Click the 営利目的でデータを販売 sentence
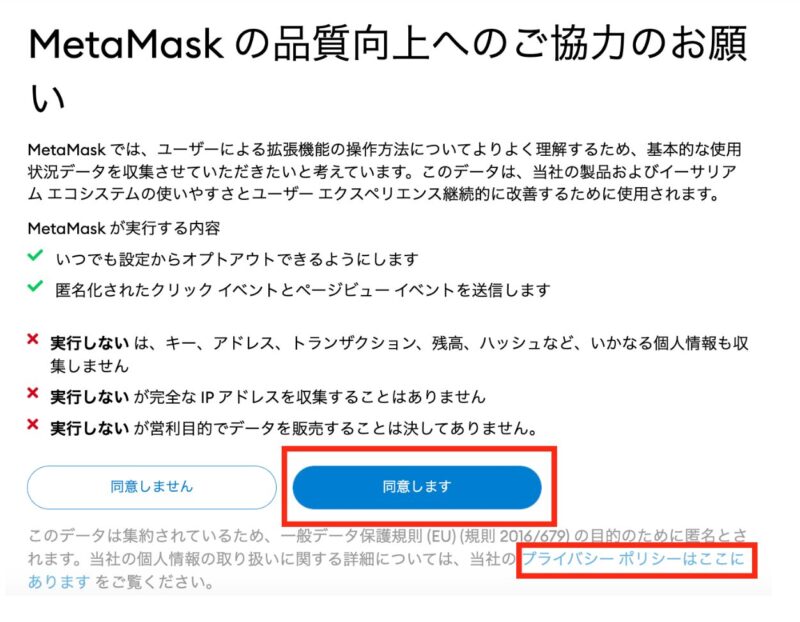The width and height of the screenshot is (800, 622). [x=294, y=428]
